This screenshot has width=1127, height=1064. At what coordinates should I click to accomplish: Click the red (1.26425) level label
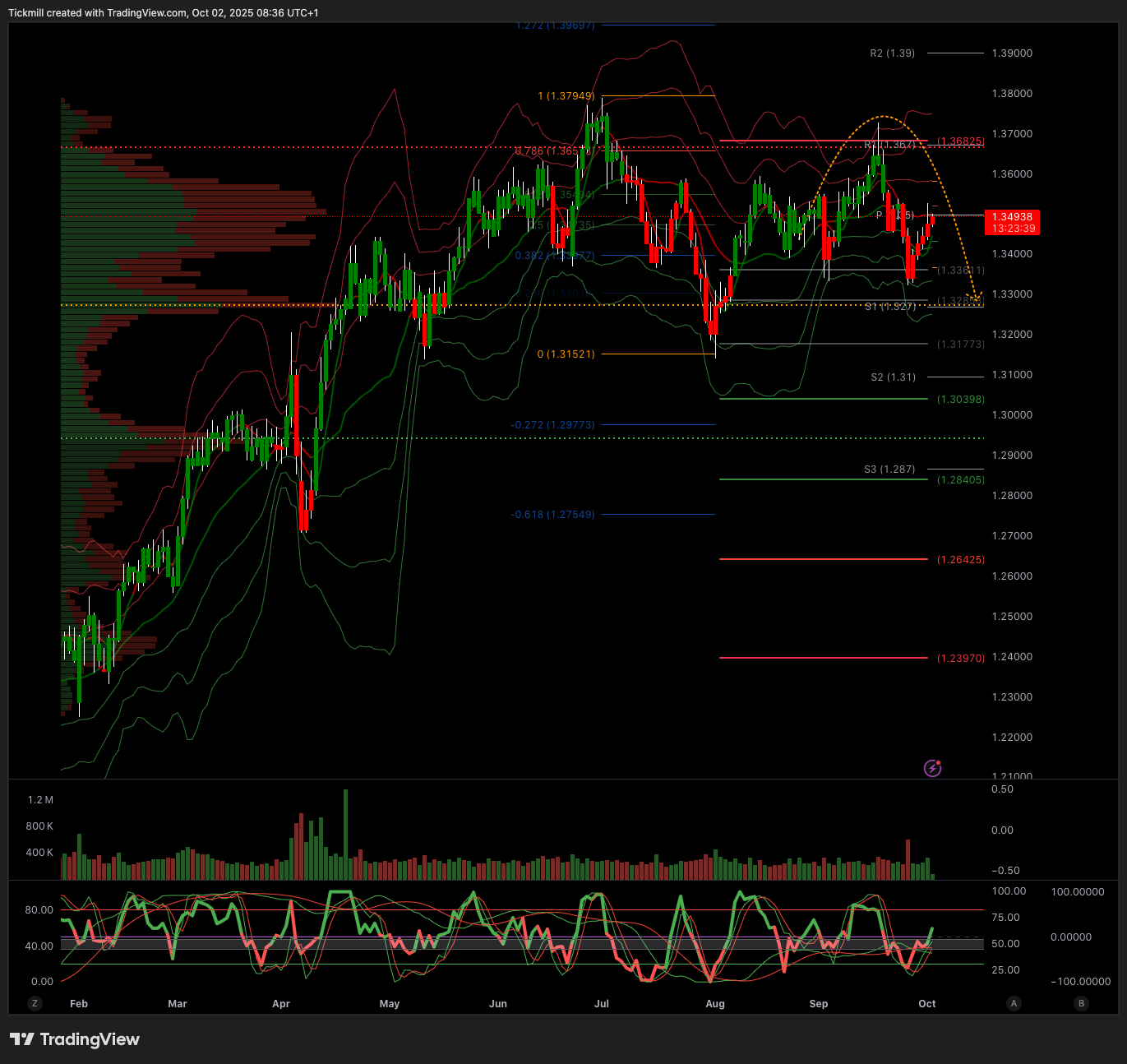pos(960,560)
